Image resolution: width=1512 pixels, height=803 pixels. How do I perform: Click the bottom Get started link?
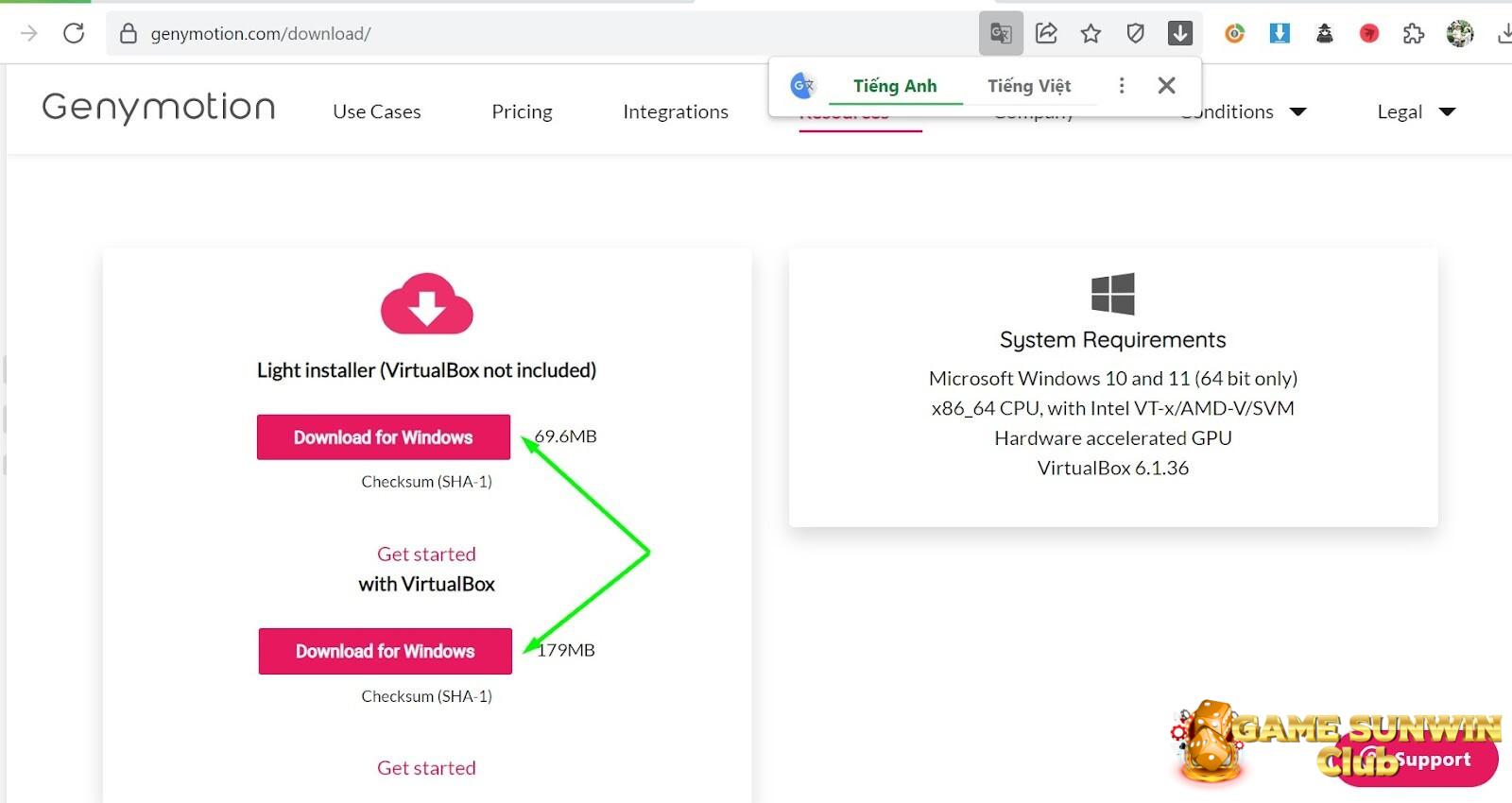(x=426, y=768)
